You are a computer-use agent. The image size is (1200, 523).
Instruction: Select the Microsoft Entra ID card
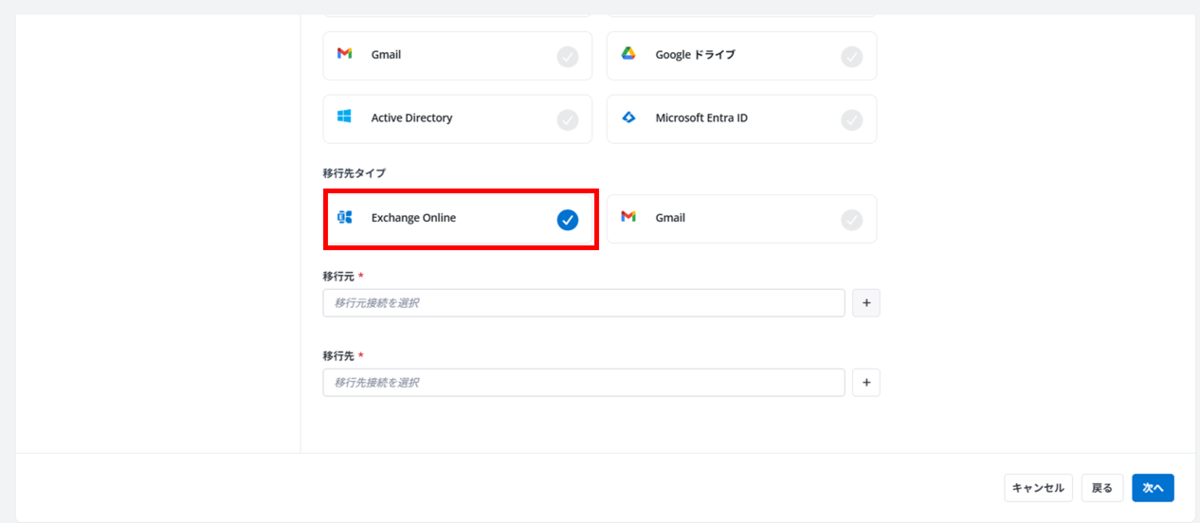click(742, 119)
